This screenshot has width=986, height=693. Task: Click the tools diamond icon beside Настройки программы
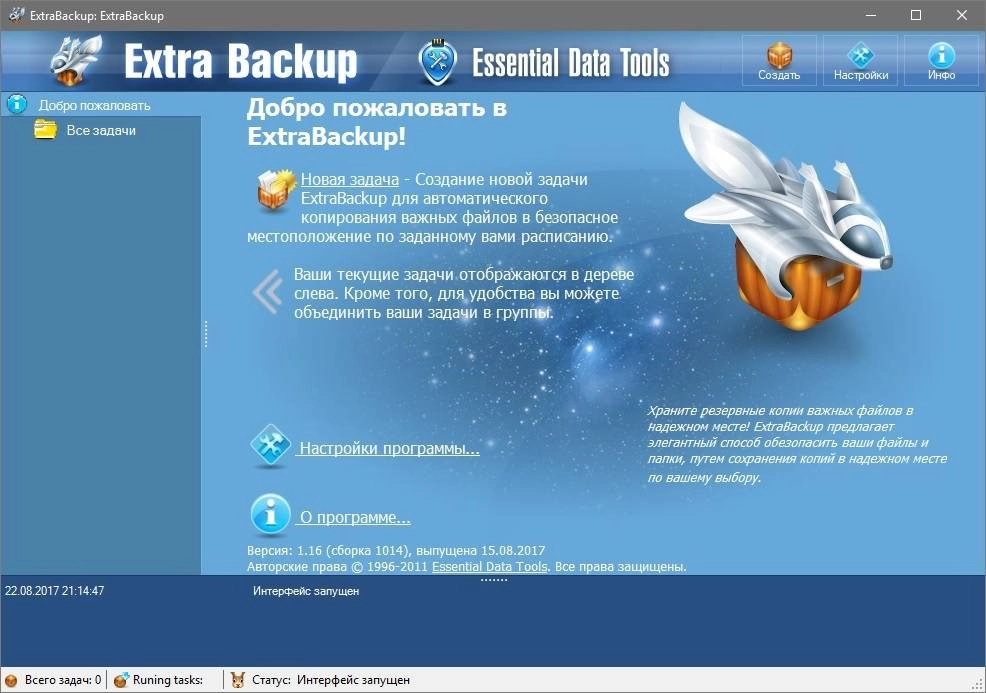coord(270,445)
